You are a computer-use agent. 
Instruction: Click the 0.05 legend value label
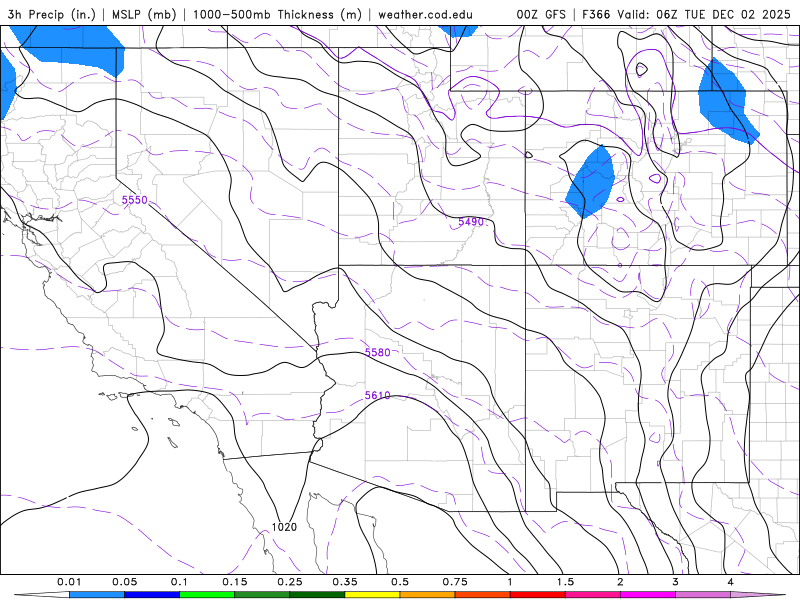point(124,582)
